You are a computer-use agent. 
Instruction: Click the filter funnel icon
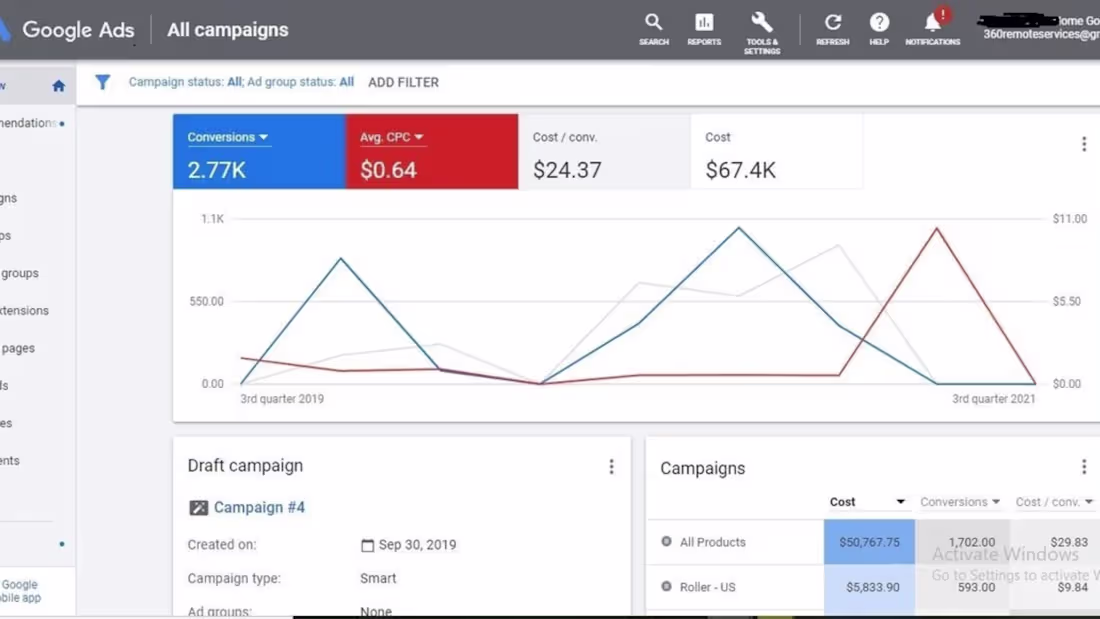[102, 82]
